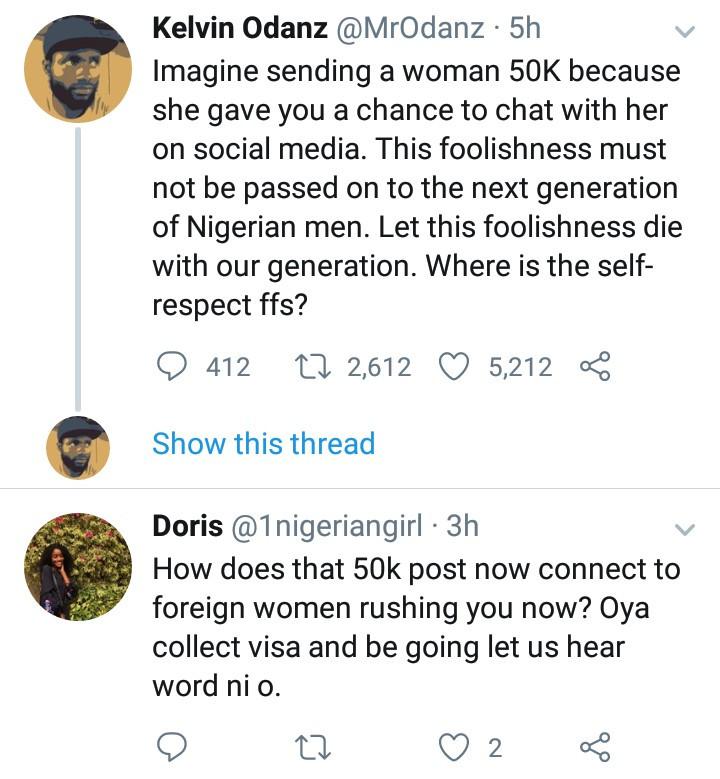The image size is (720, 779).
Task: Open Doris's reply text about visa
Action: point(415,628)
